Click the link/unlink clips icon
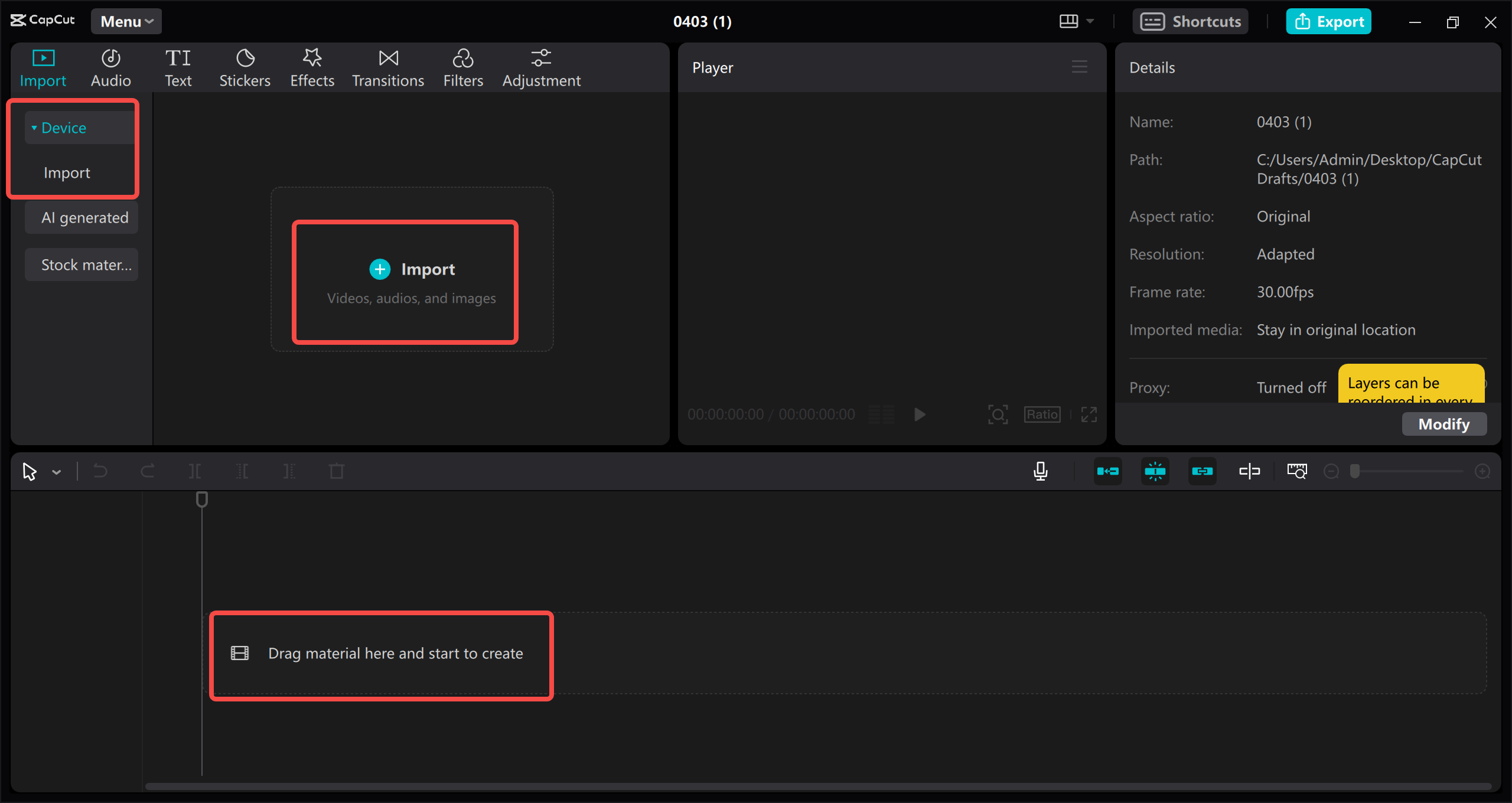 tap(1203, 472)
